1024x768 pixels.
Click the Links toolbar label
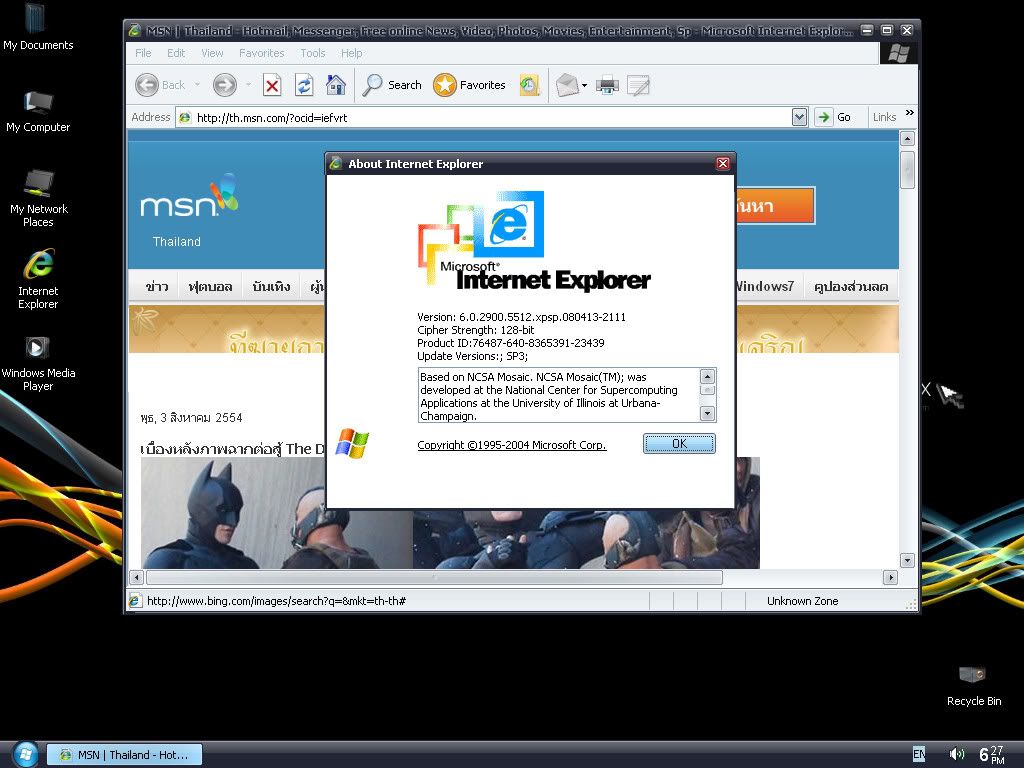(x=884, y=117)
